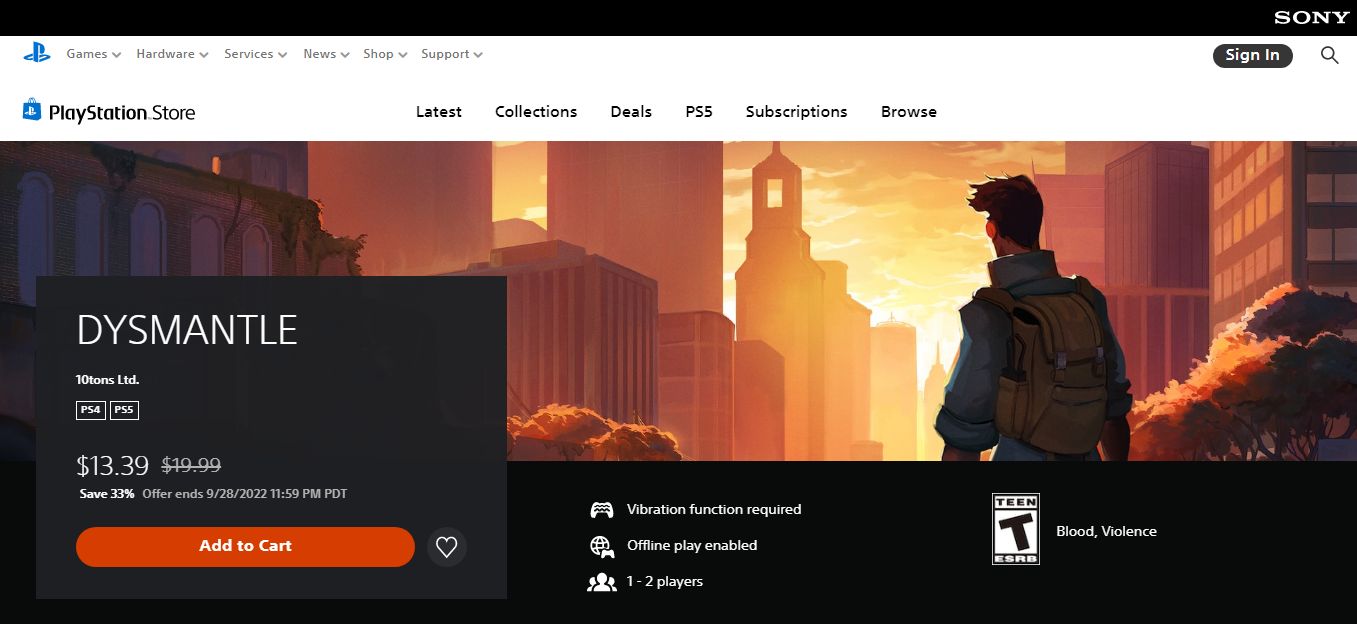Open the Latest store tab
Image resolution: width=1357 pixels, height=624 pixels.
439,112
